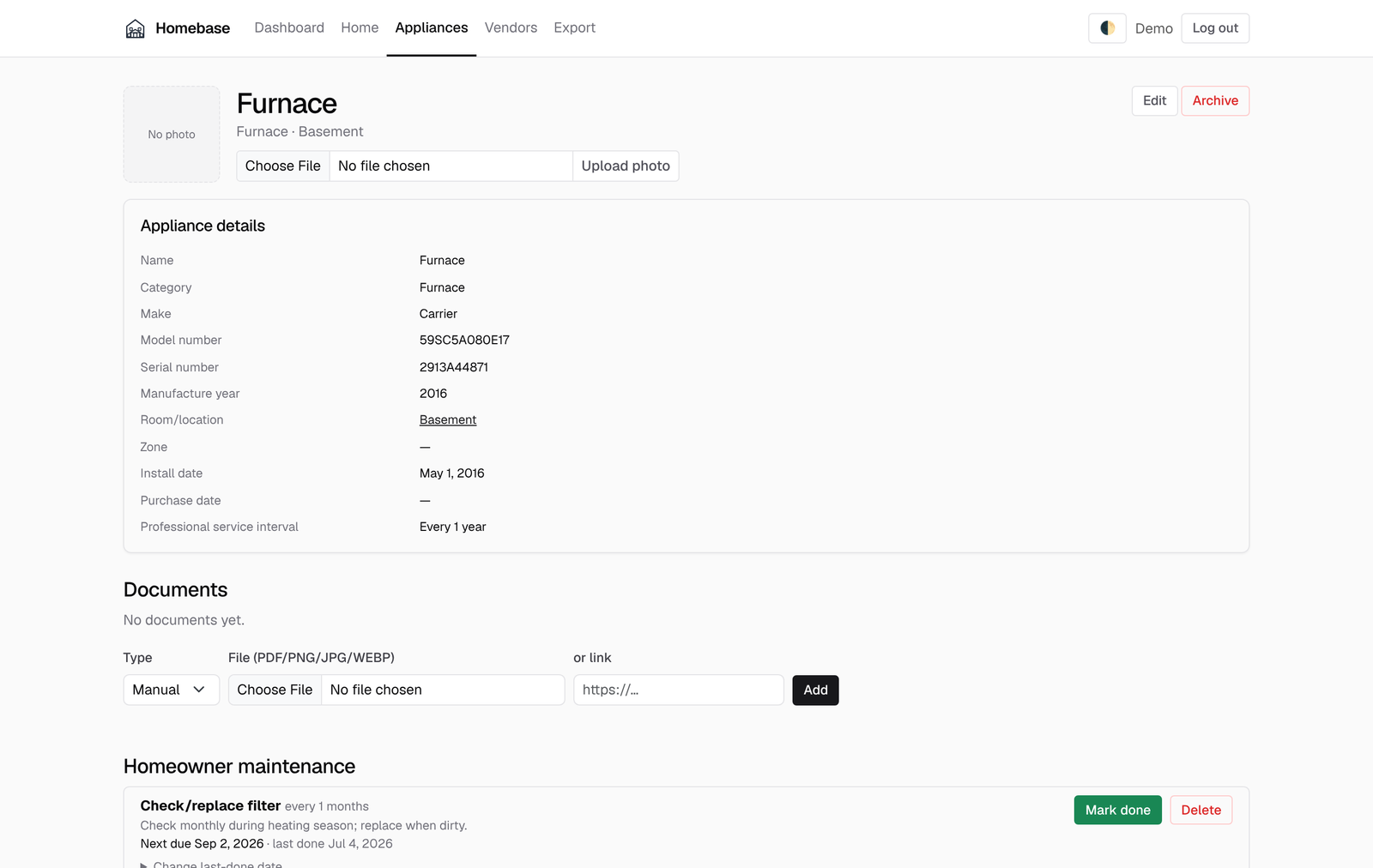This screenshot has height=868, width=1373.
Task: Click the 2016 manufacture year value
Action: click(x=433, y=394)
